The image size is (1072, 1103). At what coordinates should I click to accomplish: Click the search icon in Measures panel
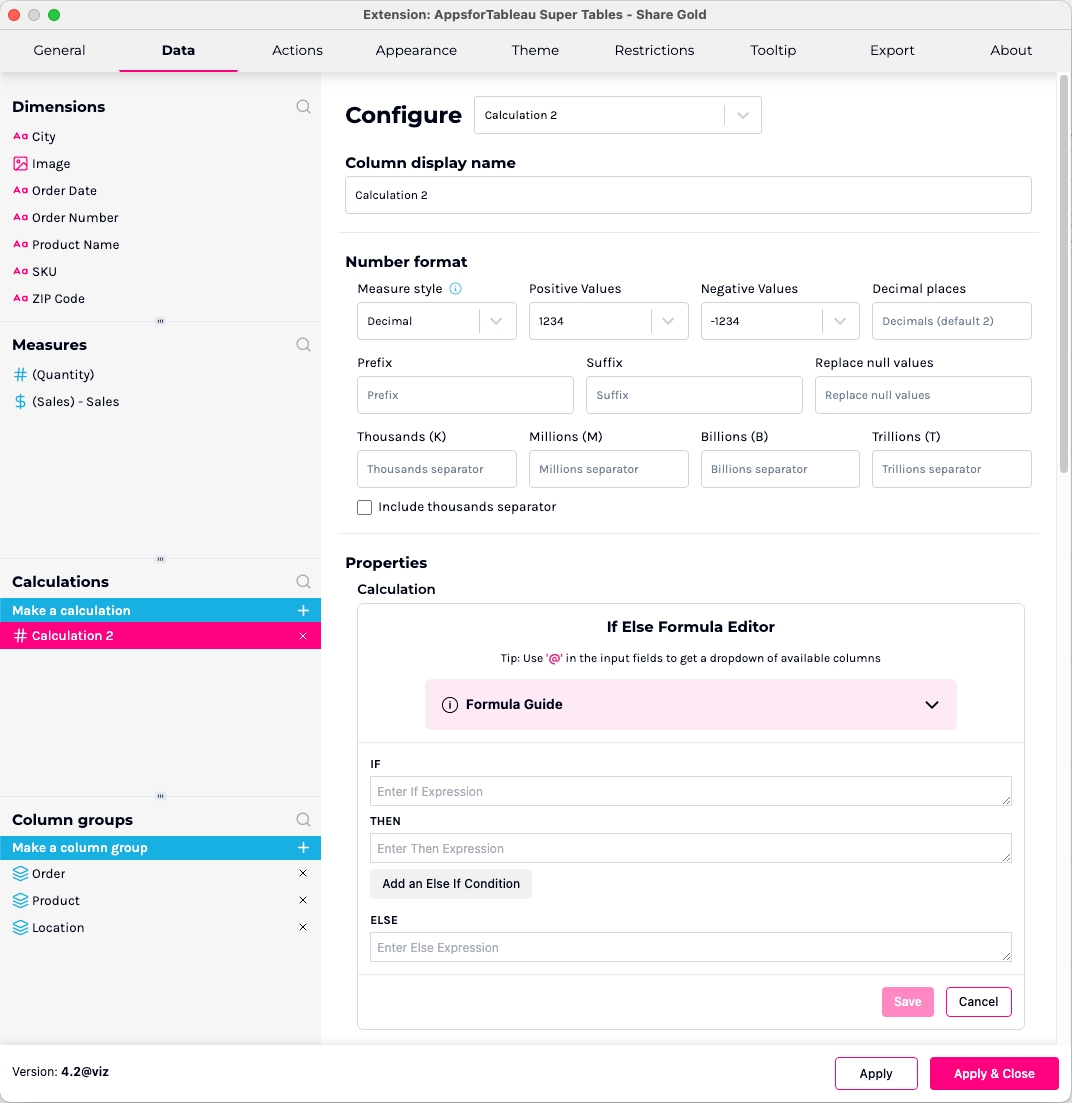(303, 345)
